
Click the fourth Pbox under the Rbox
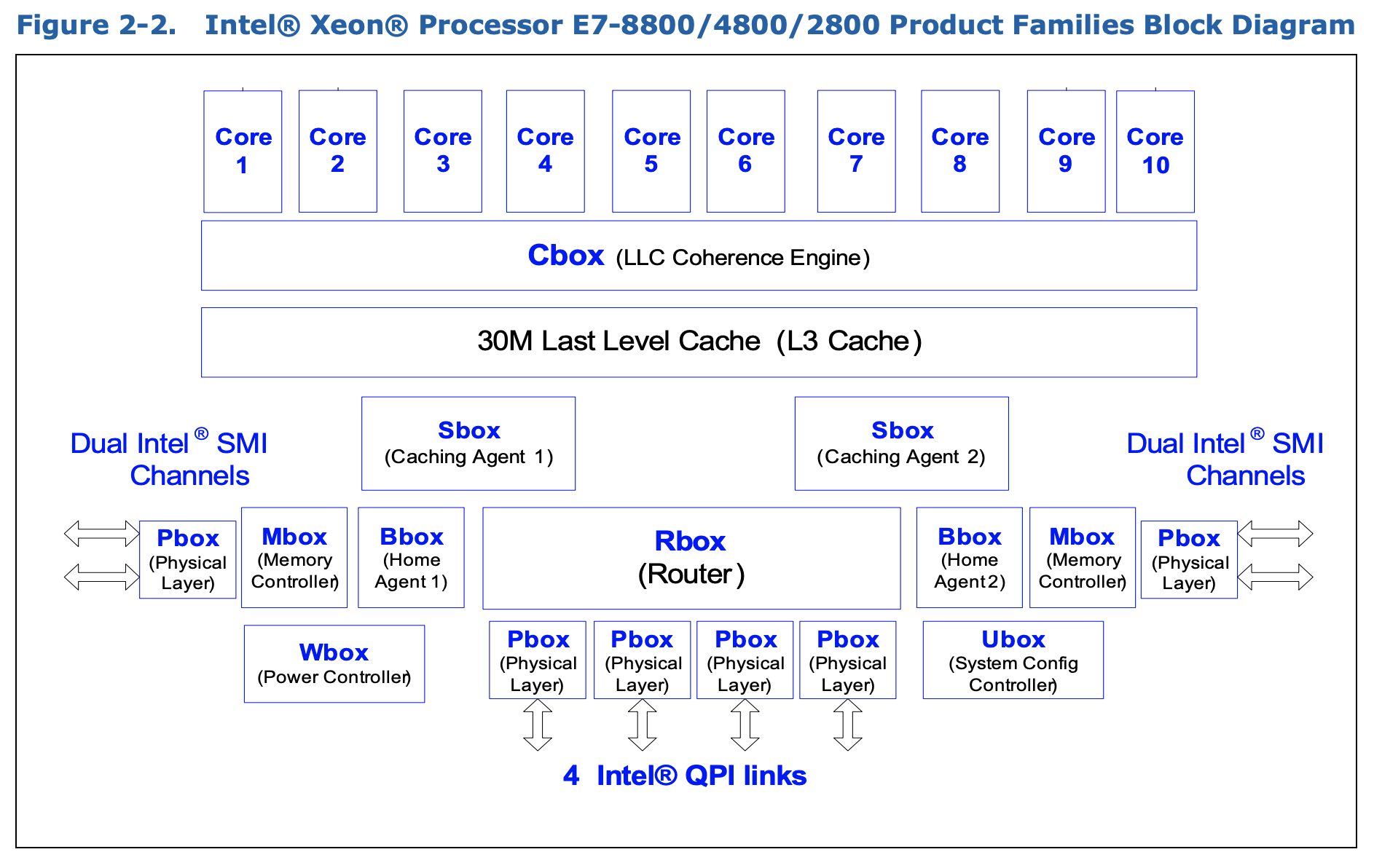click(848, 660)
